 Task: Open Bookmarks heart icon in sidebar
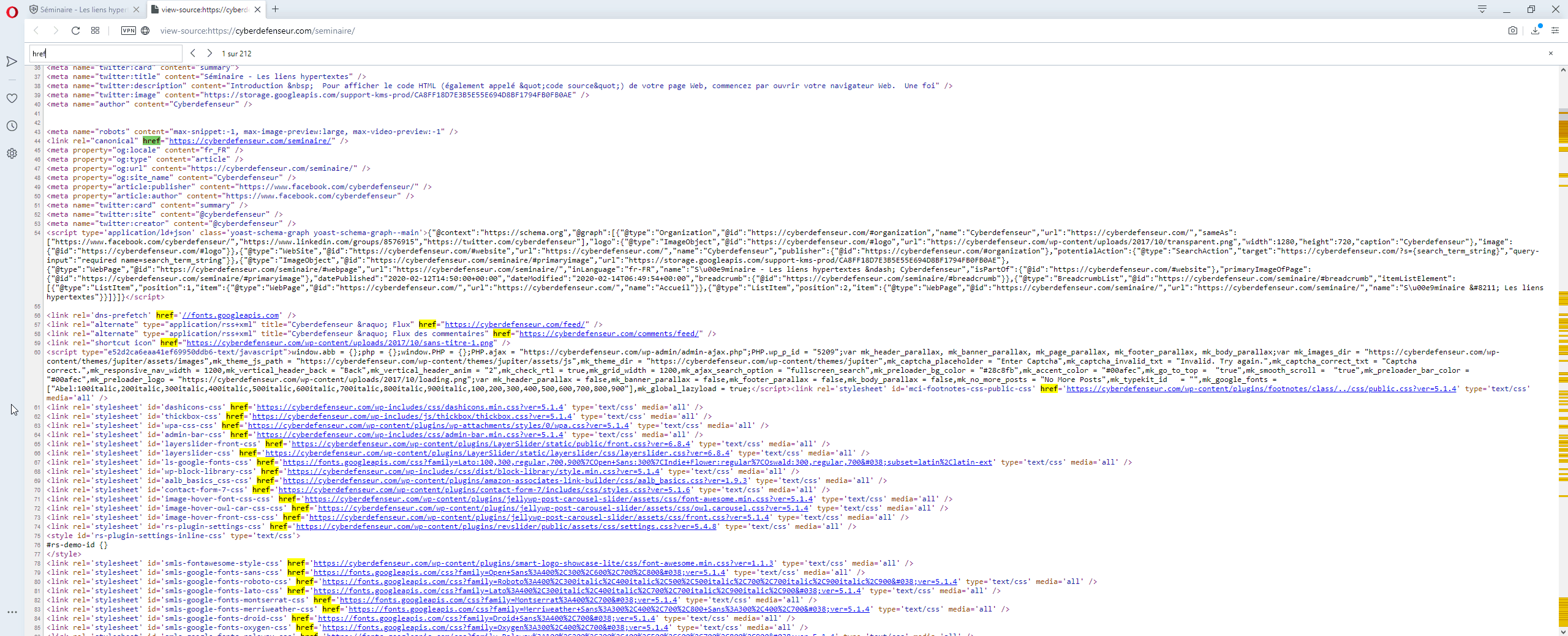point(12,98)
